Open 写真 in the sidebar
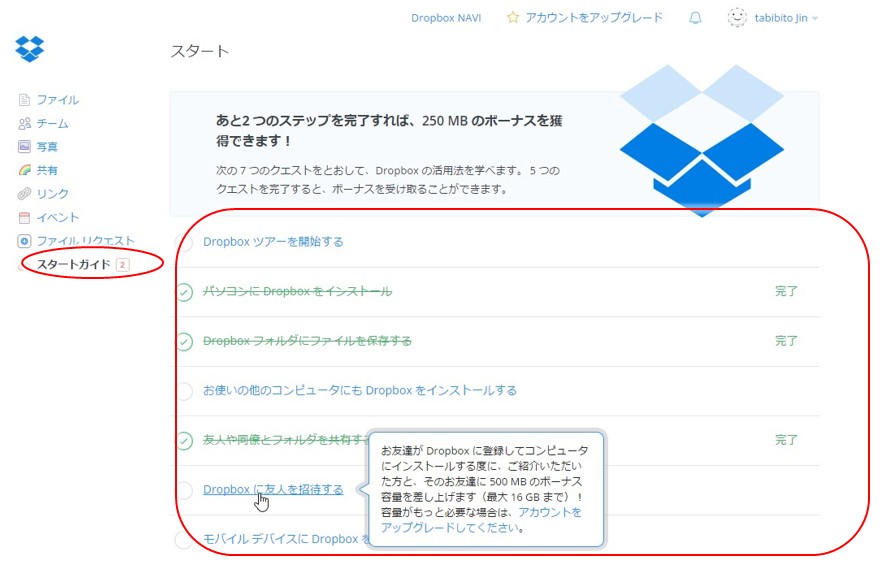Viewport: 893px width, 567px height. [x=47, y=147]
